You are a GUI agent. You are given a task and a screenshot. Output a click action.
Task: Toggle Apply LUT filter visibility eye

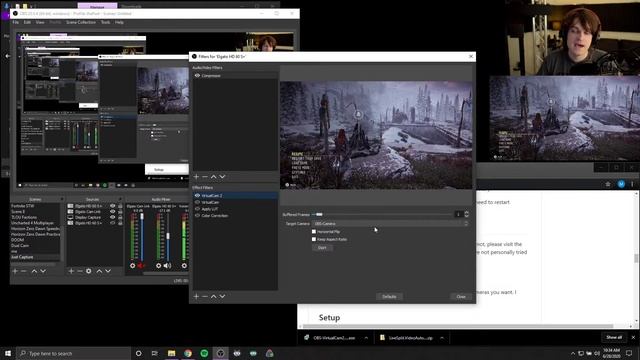[197, 209]
